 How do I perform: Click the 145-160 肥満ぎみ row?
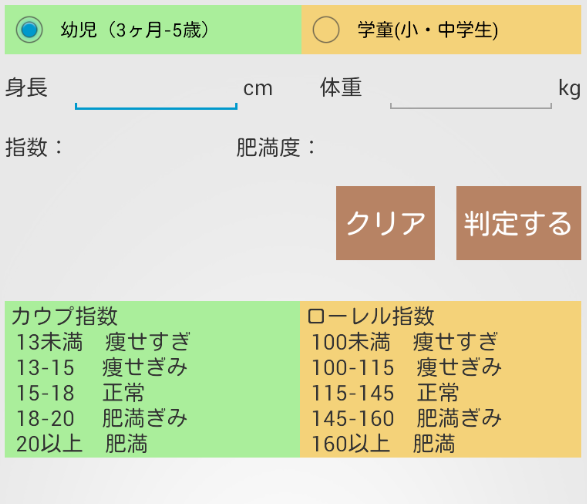click(407, 418)
